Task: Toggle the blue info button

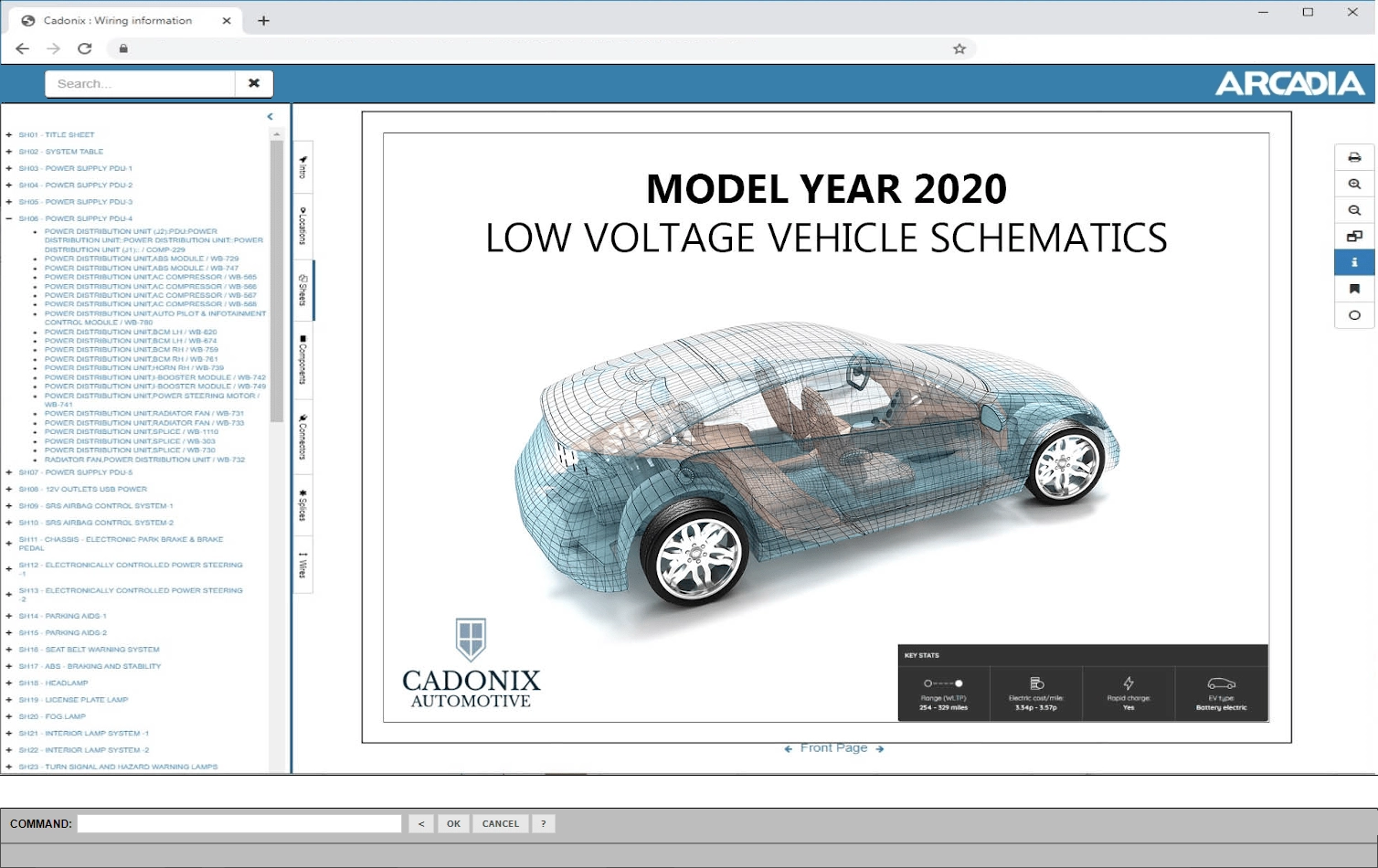Action: click(1354, 262)
